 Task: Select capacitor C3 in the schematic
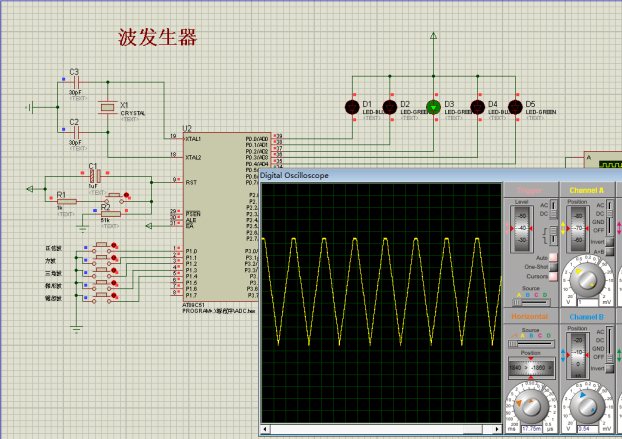pyautogui.click(x=77, y=82)
